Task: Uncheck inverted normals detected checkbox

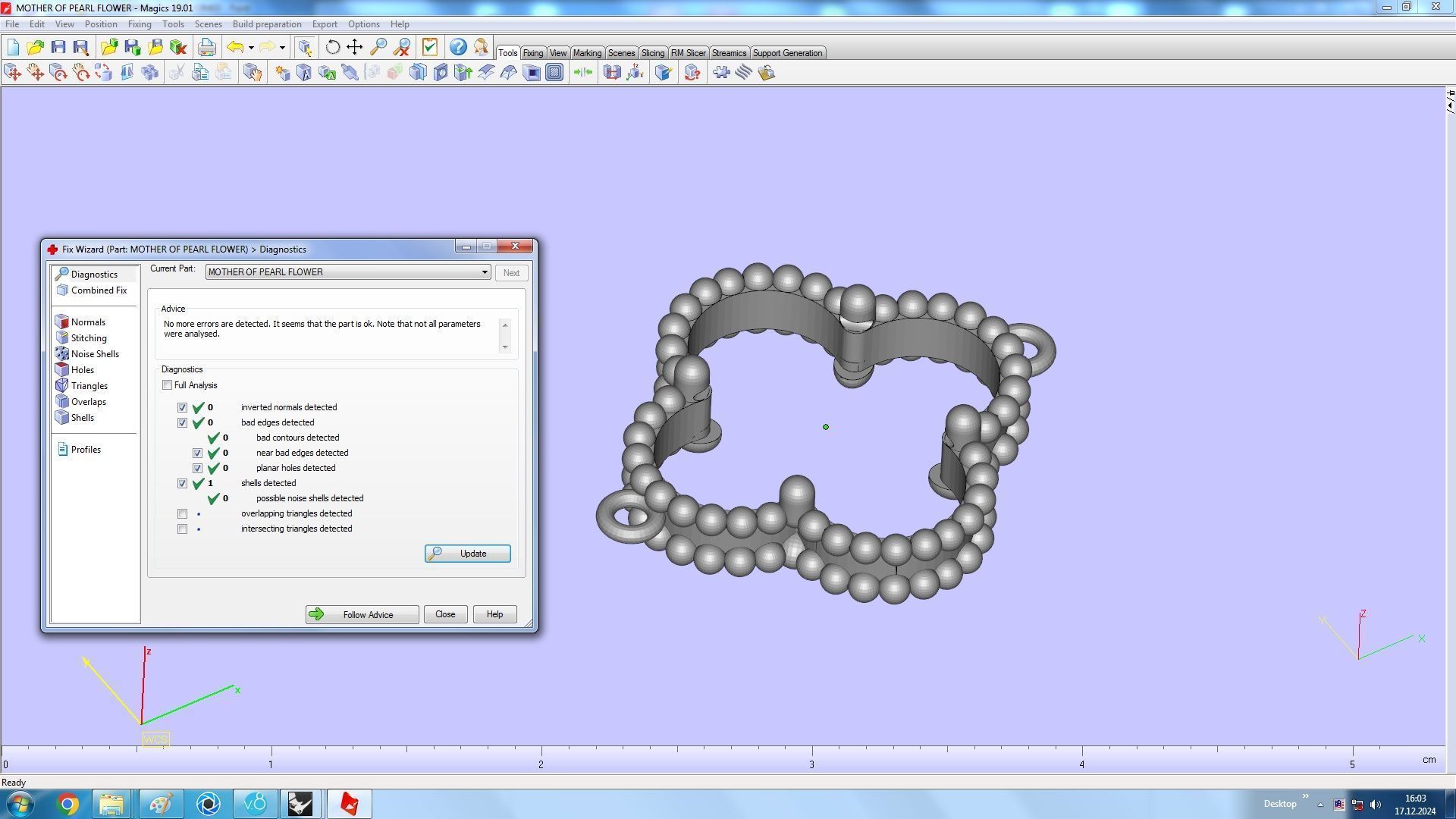Action: pos(183,408)
